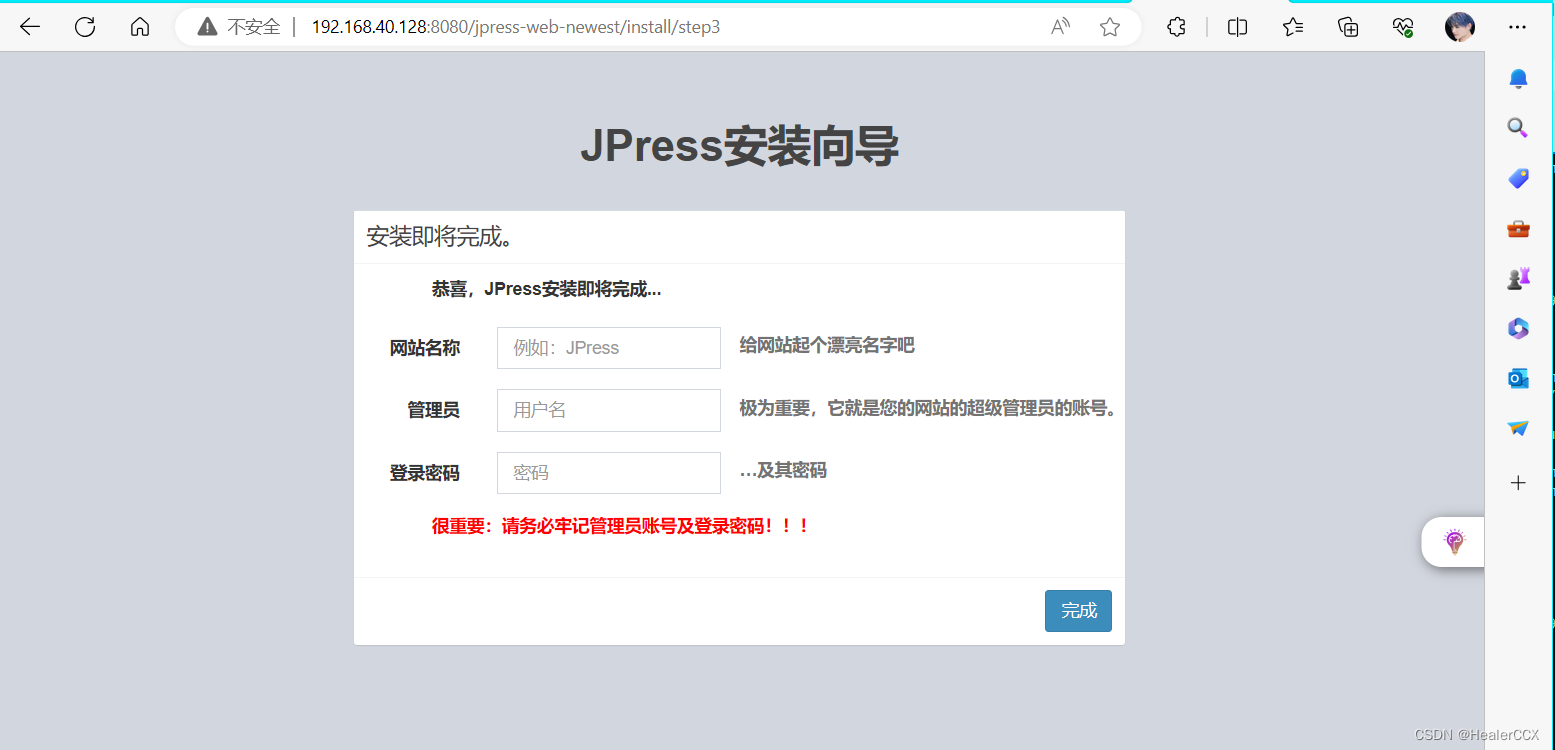Open Microsoft 365 icon in sidebar

pyautogui.click(x=1518, y=328)
